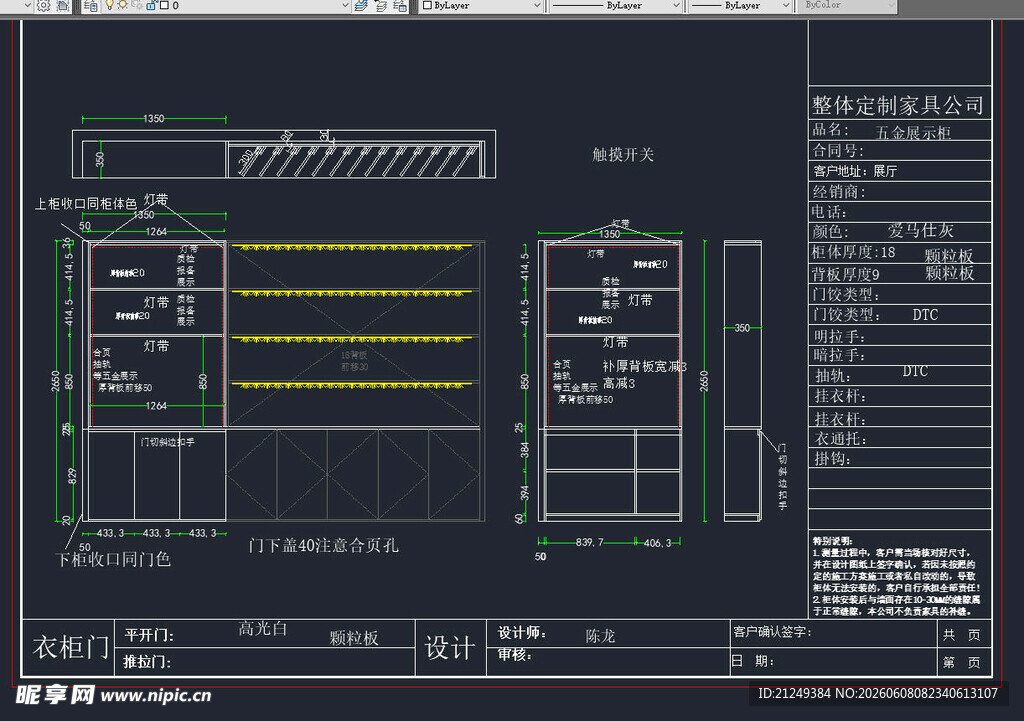1024x721 pixels.
Task: Select the 门下盖40注意合页孔 note
Action: coord(323,545)
